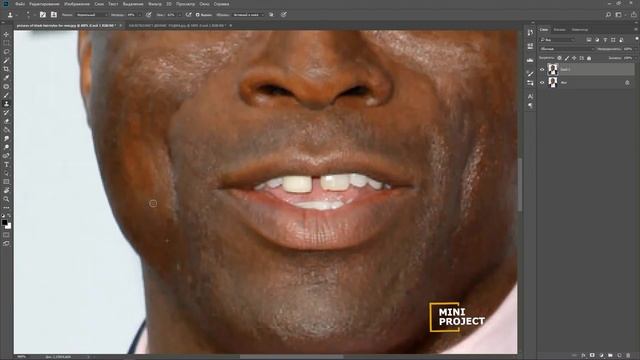Open the Opacity slider arrow in options bar
The height and width of the screenshot is (360, 640).
[140, 15]
